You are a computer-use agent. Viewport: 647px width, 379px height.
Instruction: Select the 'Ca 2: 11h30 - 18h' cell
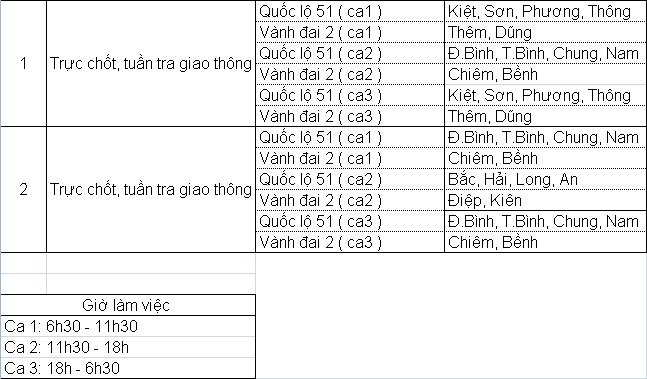[x=128, y=347]
